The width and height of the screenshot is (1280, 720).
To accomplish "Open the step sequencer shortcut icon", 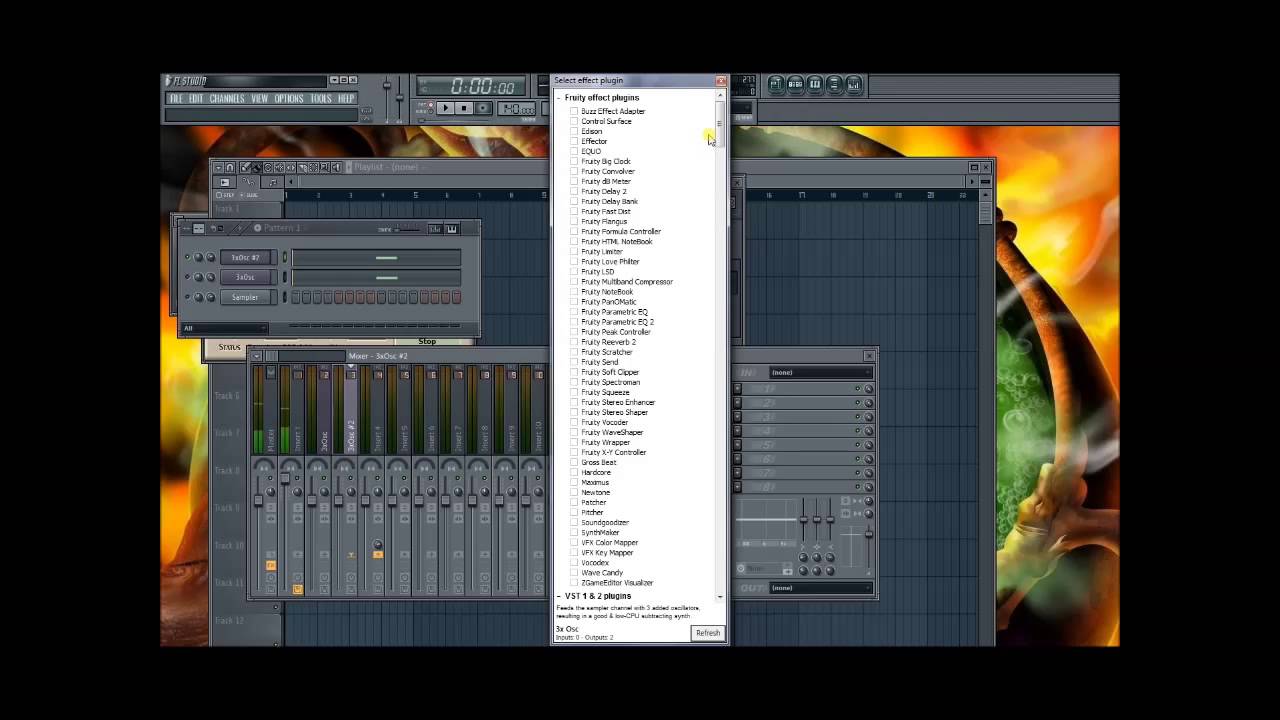I will (796, 85).
